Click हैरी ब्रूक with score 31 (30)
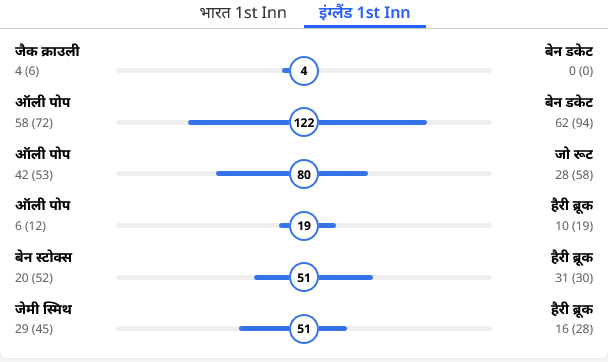The width and height of the screenshot is (608, 362). [572, 257]
